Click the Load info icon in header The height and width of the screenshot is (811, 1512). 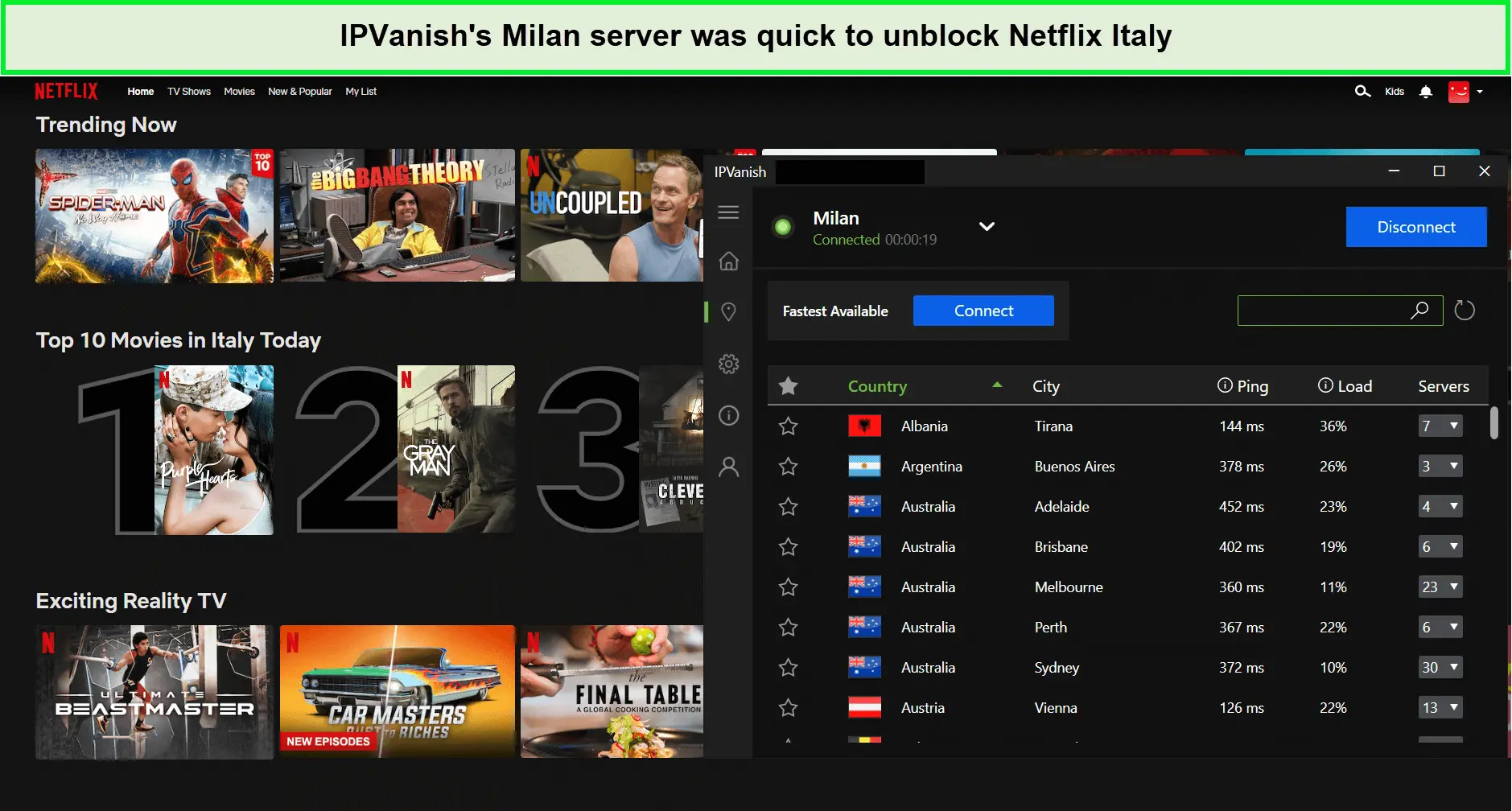tap(1325, 385)
